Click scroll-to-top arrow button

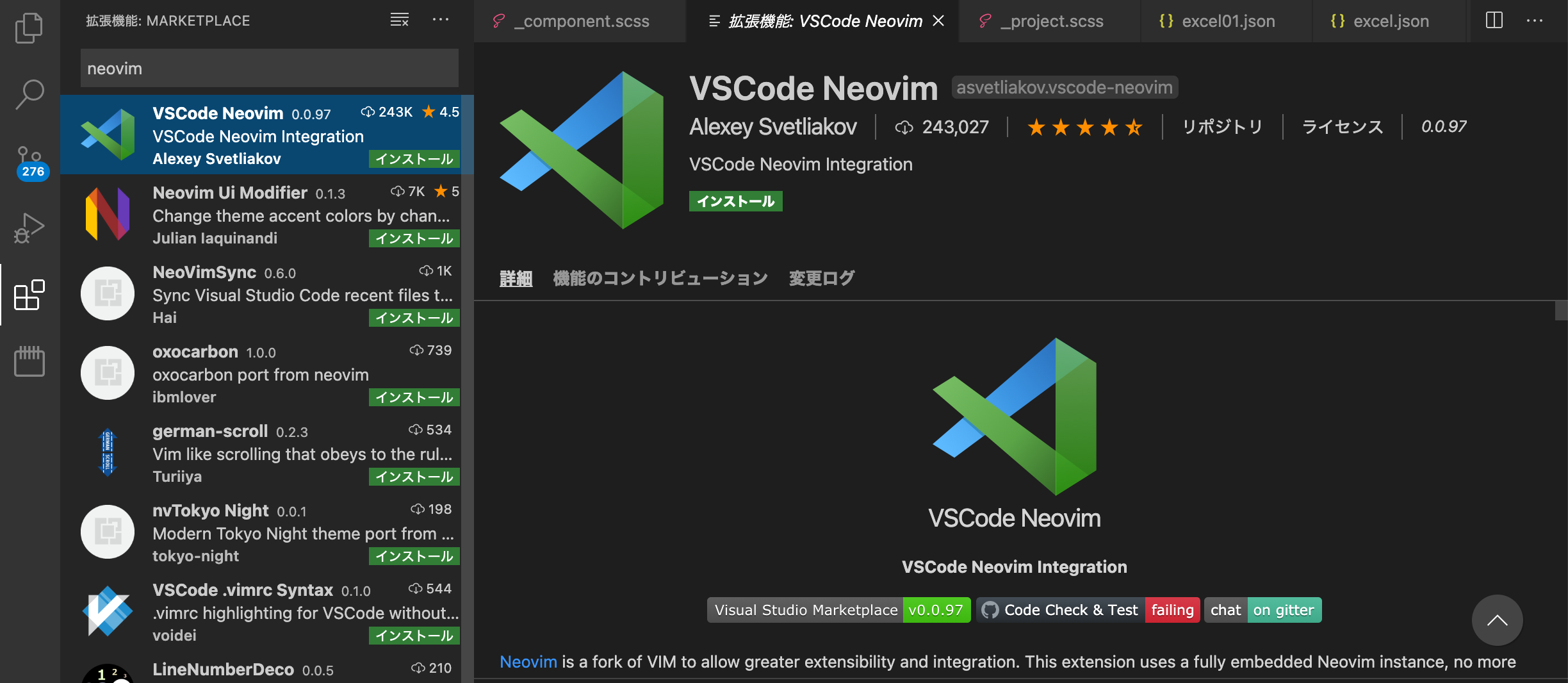tap(1497, 620)
